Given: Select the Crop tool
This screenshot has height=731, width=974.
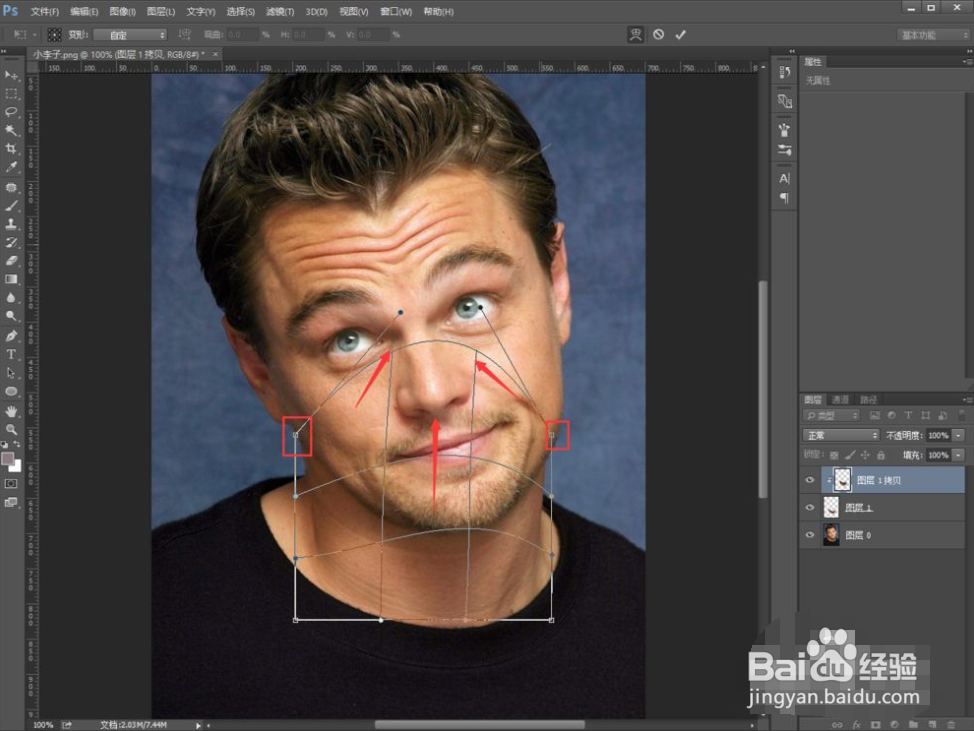Looking at the screenshot, I should 11,148.
